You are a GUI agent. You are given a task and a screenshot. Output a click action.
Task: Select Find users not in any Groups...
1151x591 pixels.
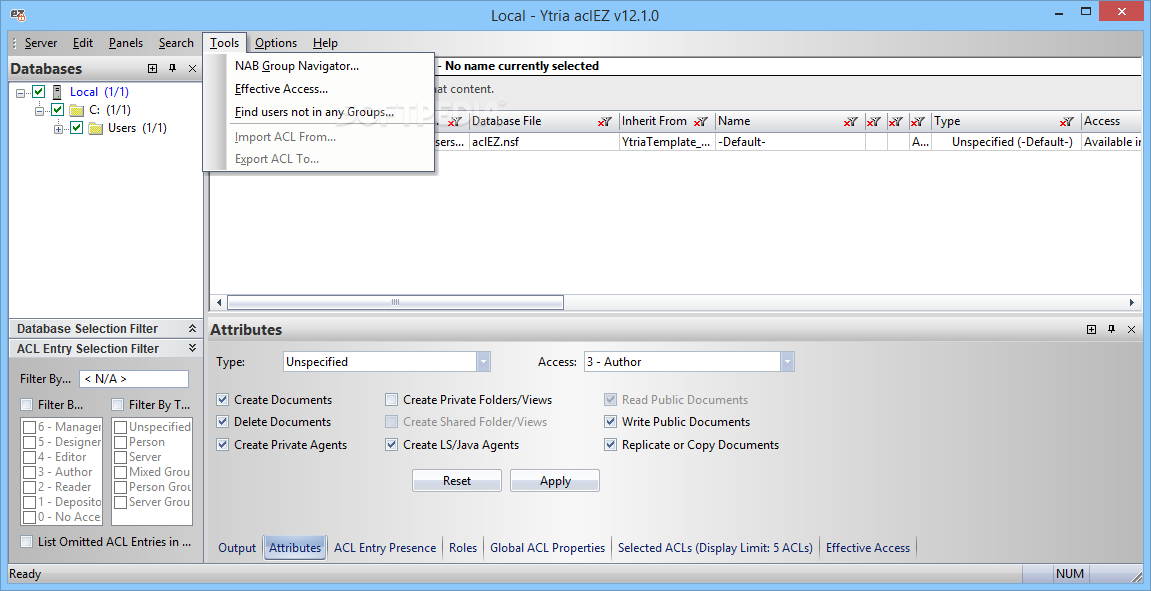(319, 112)
